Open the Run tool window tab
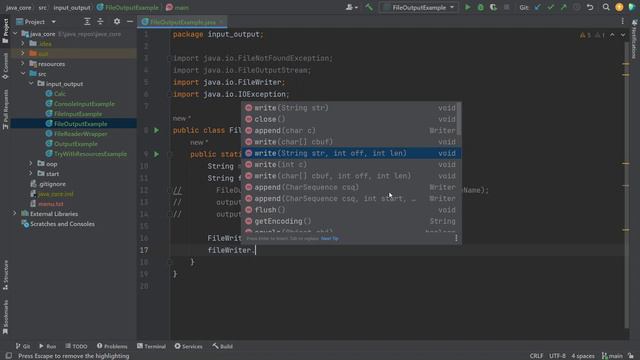 coord(47,346)
